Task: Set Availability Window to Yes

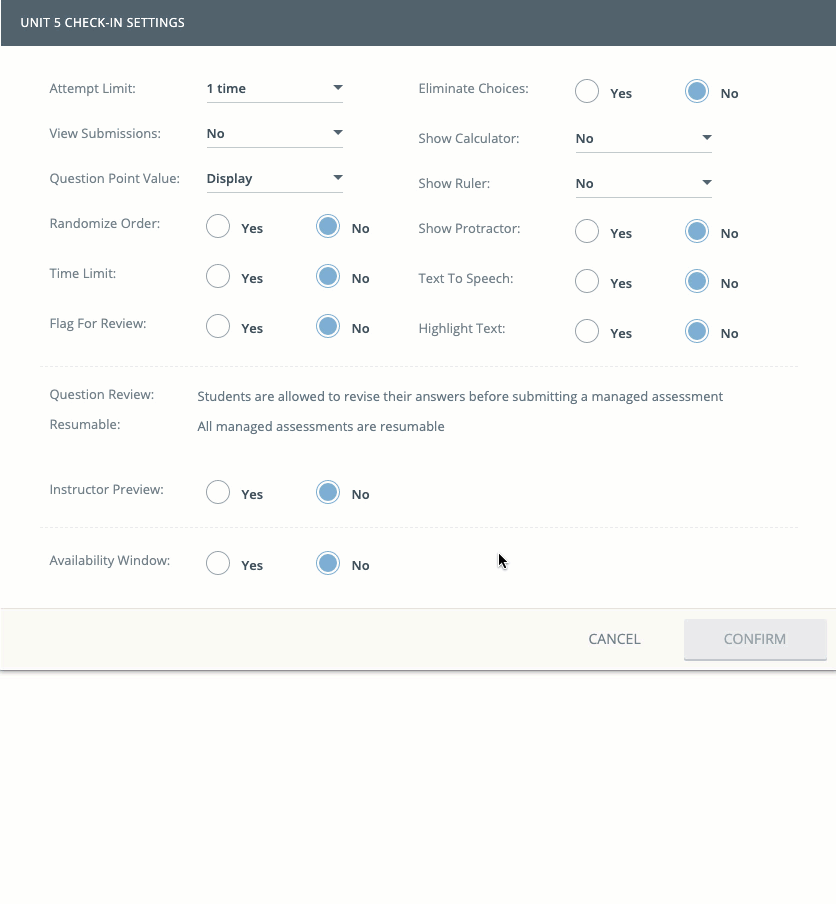Action: coord(218,564)
